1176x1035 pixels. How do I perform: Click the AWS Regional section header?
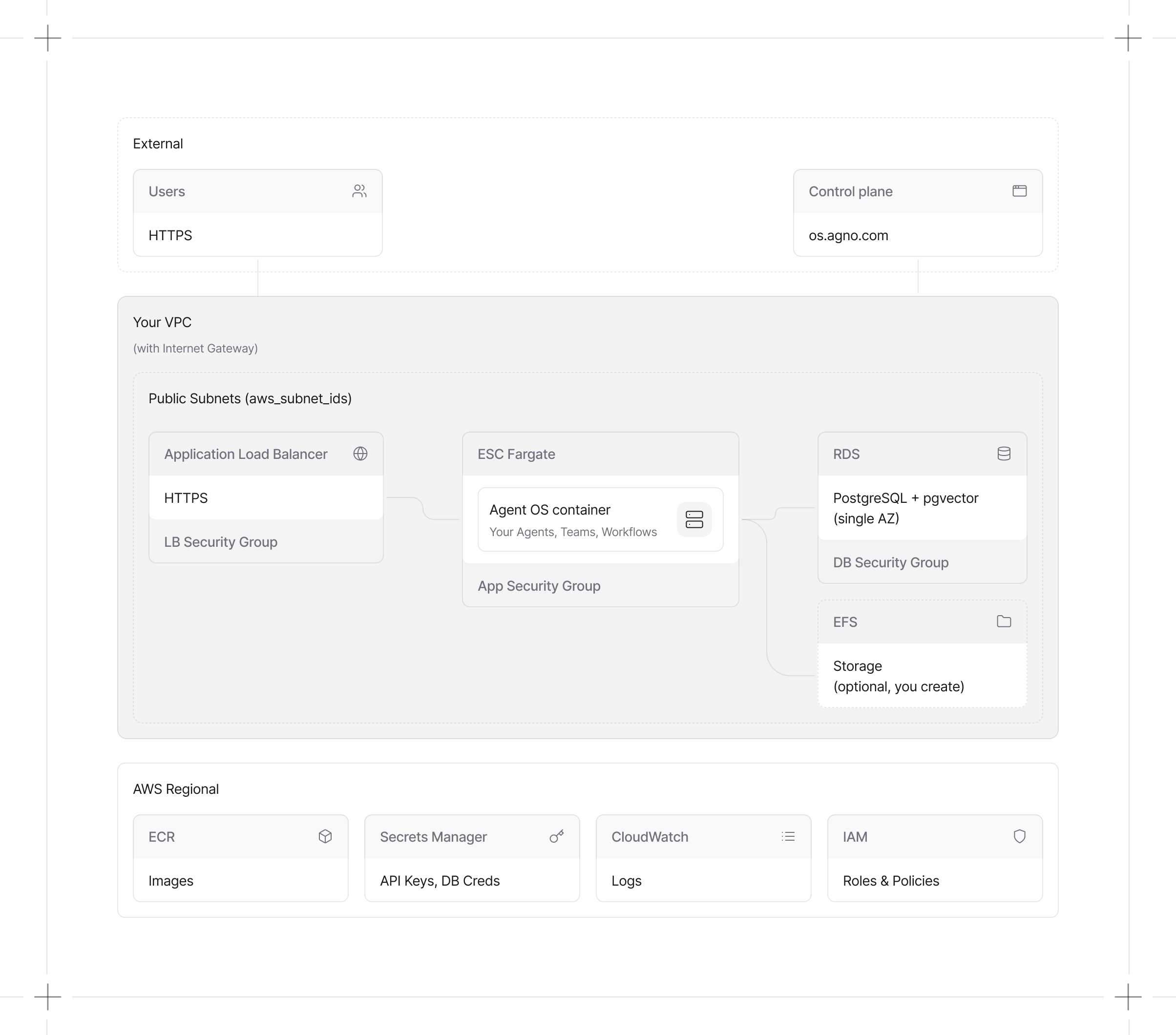coord(175,789)
